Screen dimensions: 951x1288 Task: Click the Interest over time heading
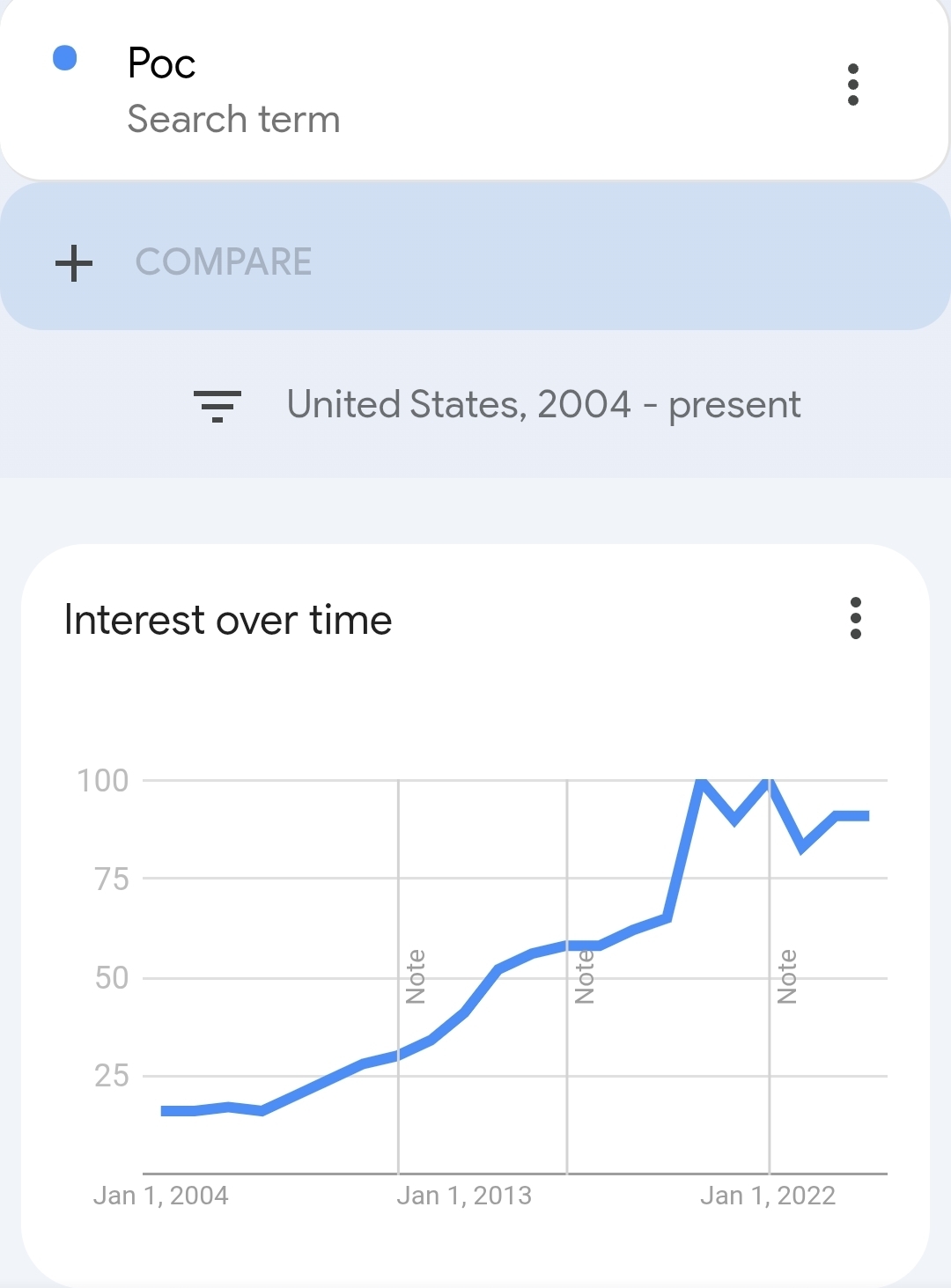click(x=228, y=620)
